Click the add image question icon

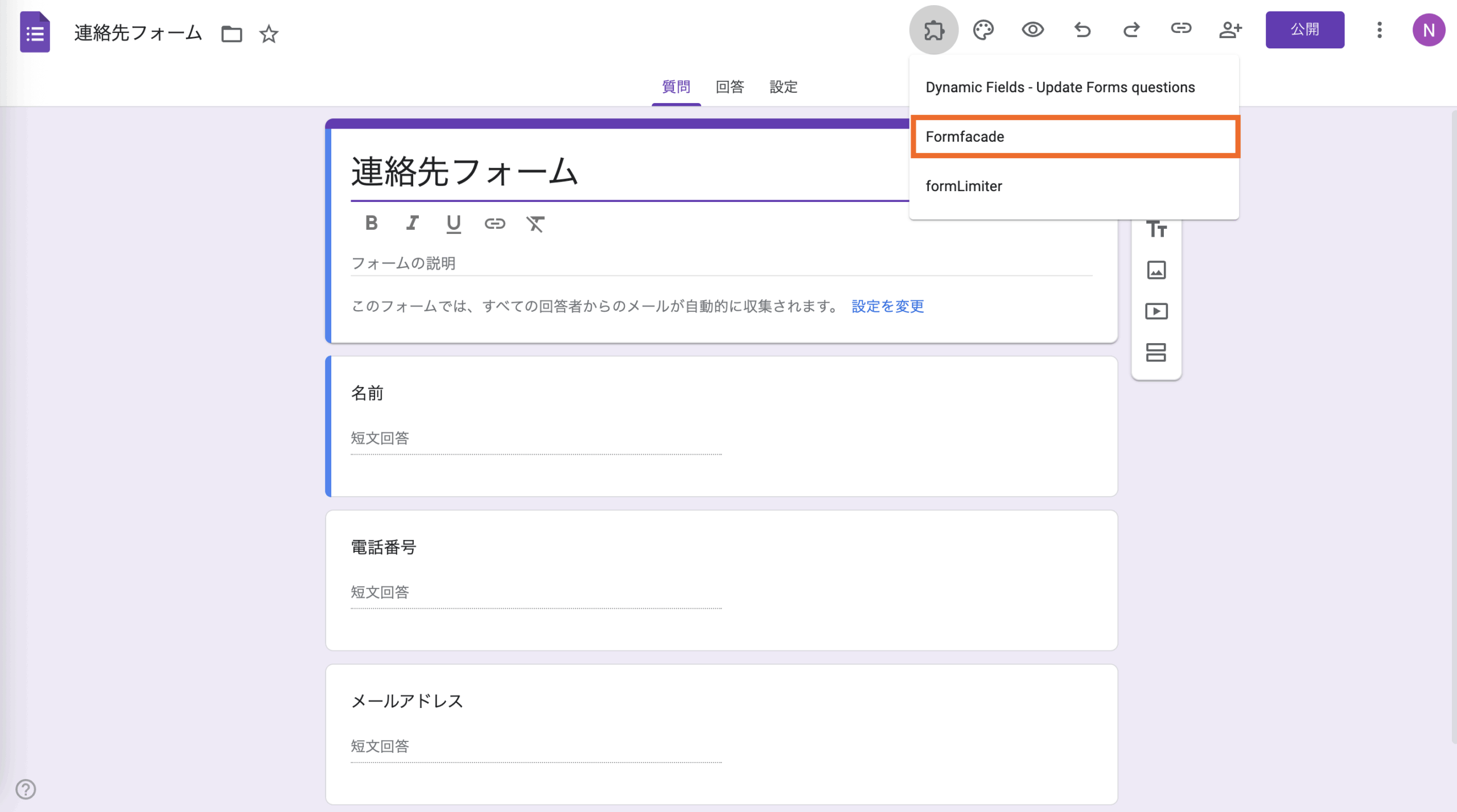click(1156, 270)
